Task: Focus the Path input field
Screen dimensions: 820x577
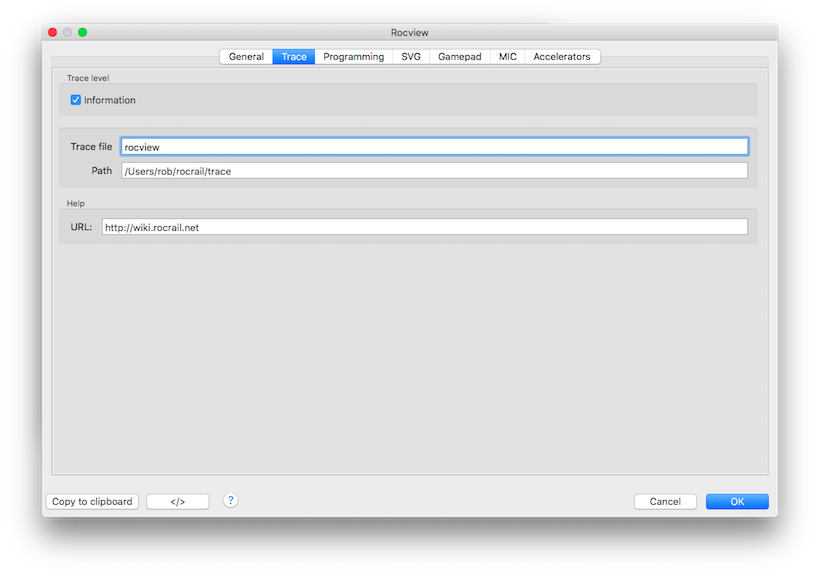Action: point(434,171)
